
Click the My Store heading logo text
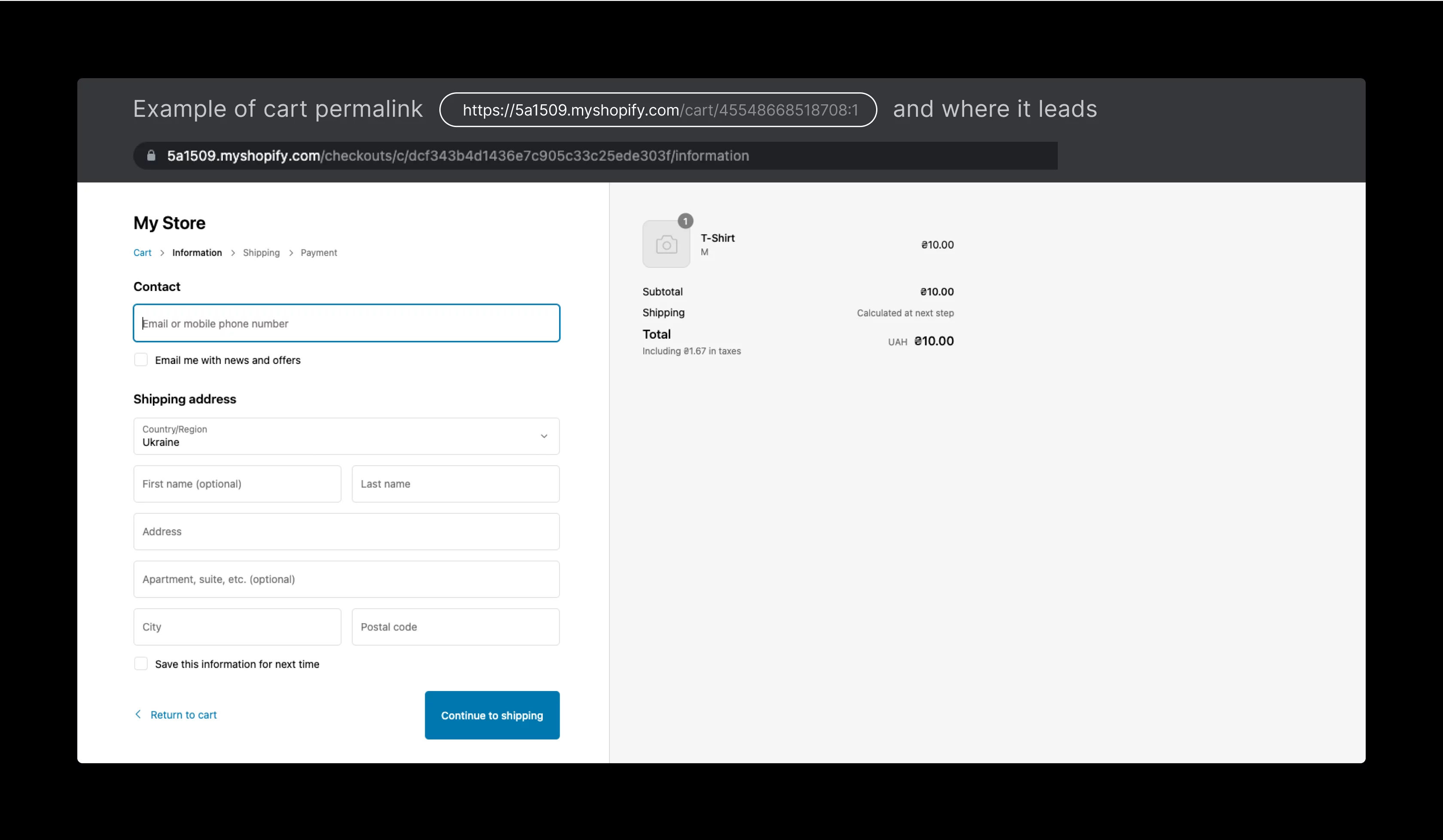click(169, 223)
